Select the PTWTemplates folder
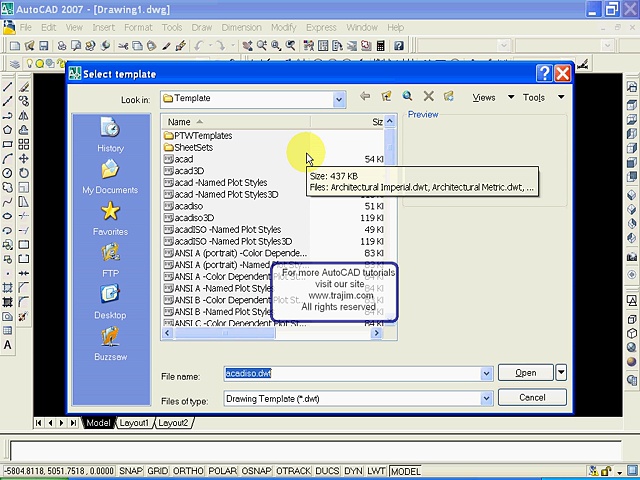The image size is (640, 480). click(203, 135)
